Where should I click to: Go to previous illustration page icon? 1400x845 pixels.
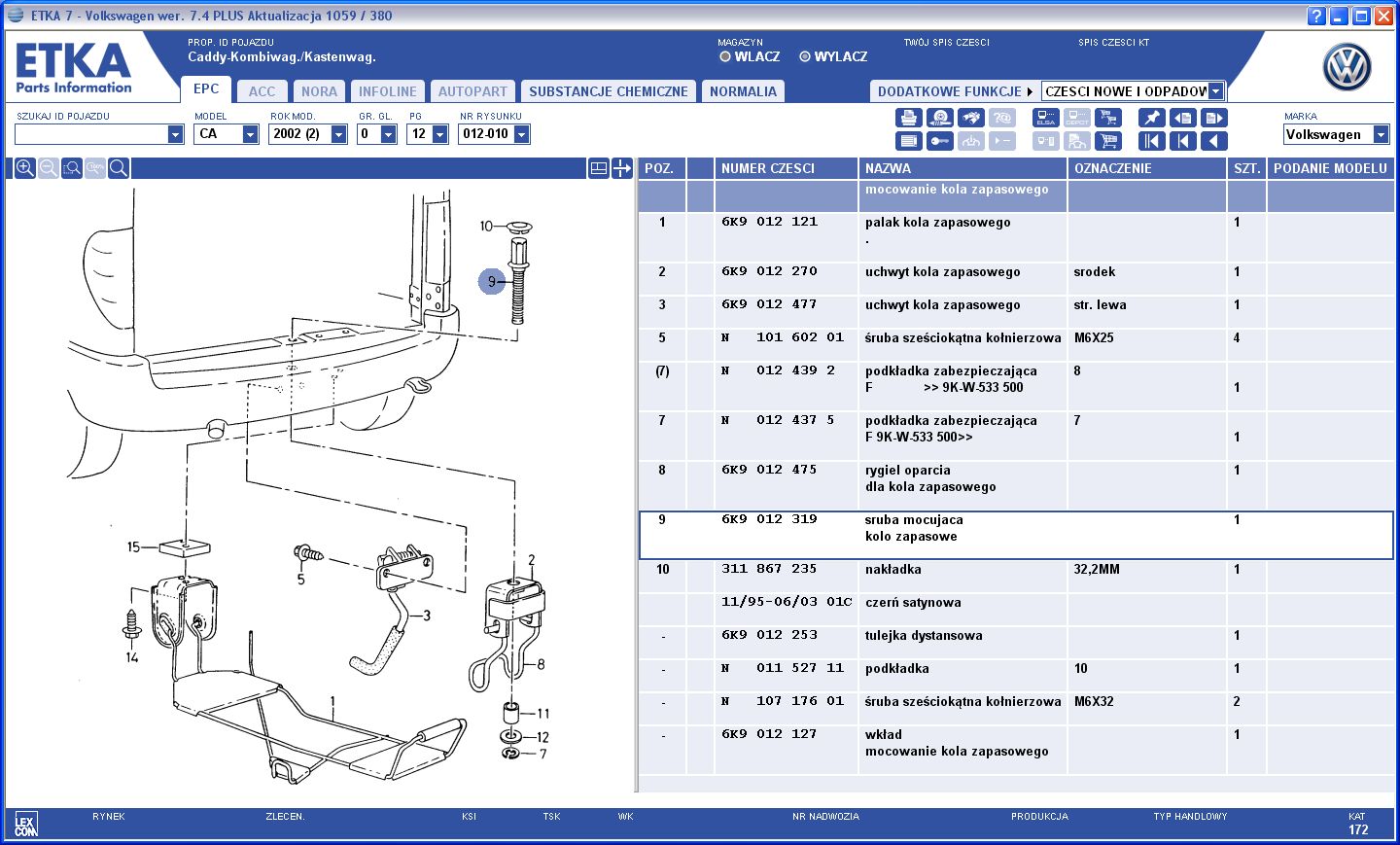click(x=1183, y=118)
